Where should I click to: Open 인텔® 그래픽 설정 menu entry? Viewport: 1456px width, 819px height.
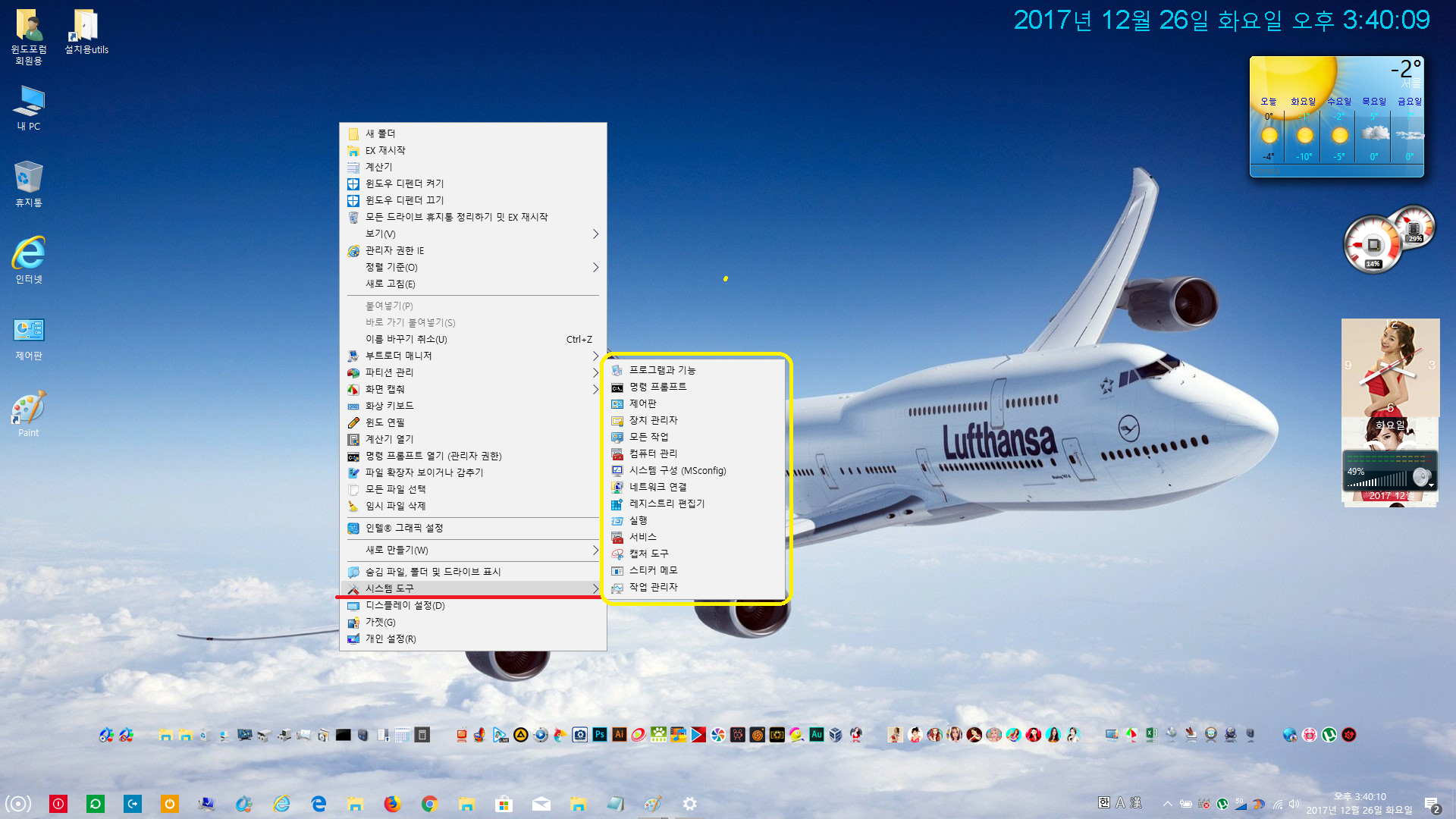[x=473, y=528]
